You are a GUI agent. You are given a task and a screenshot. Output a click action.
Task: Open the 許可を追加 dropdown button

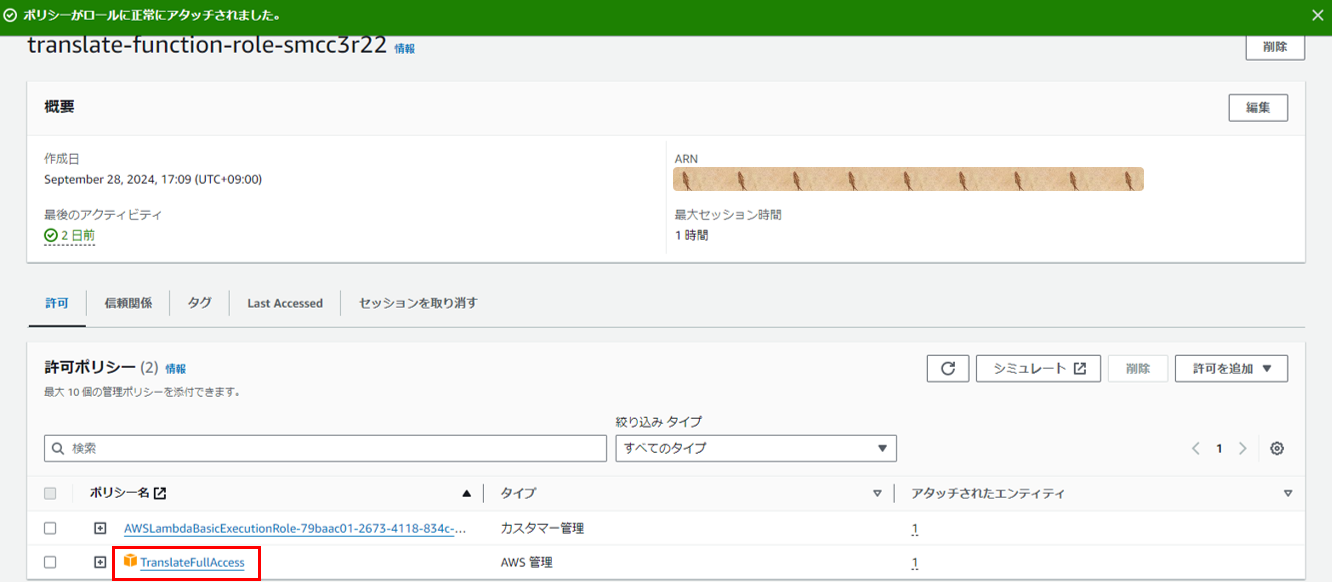pos(1231,368)
